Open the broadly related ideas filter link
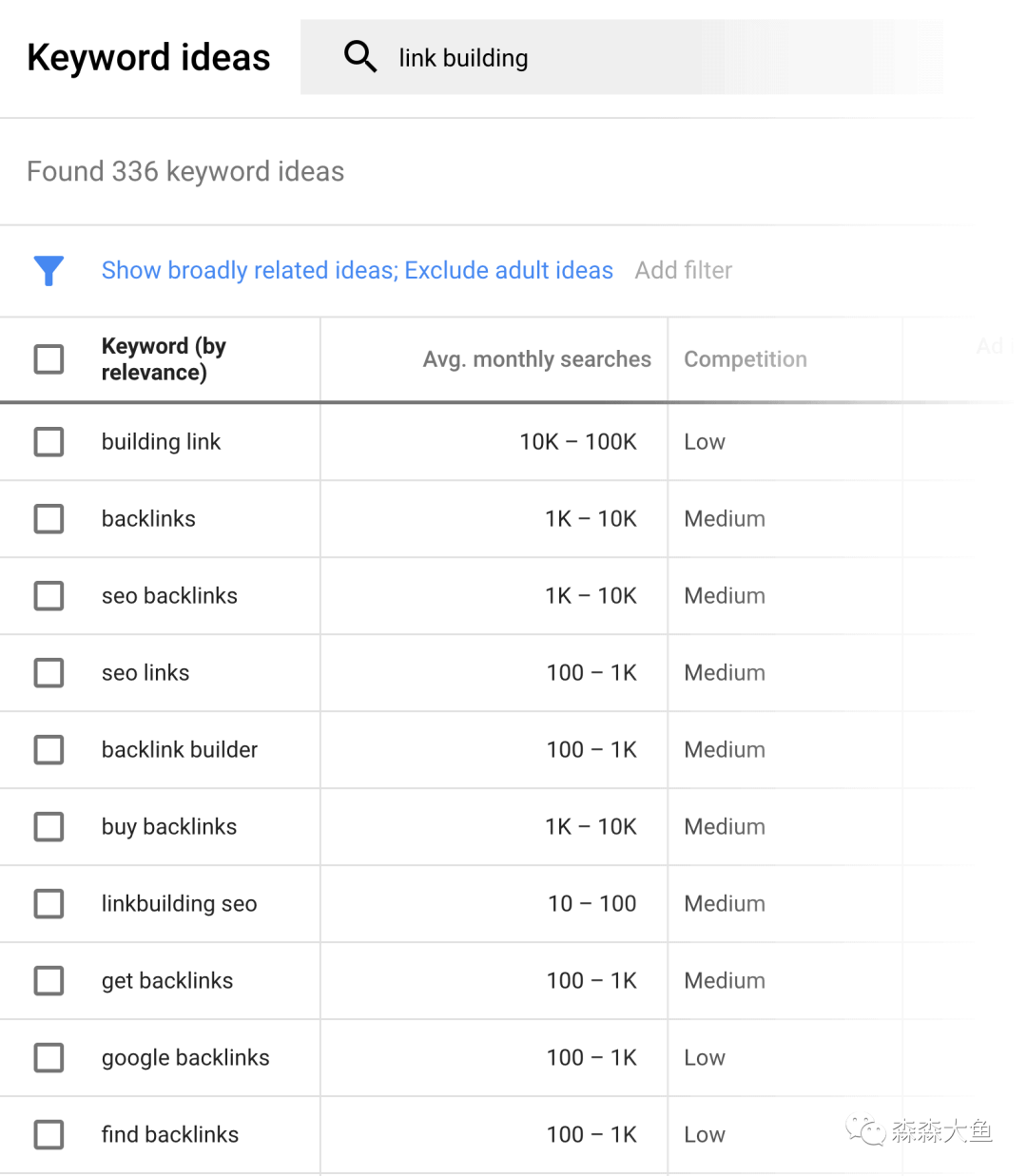 (x=357, y=271)
